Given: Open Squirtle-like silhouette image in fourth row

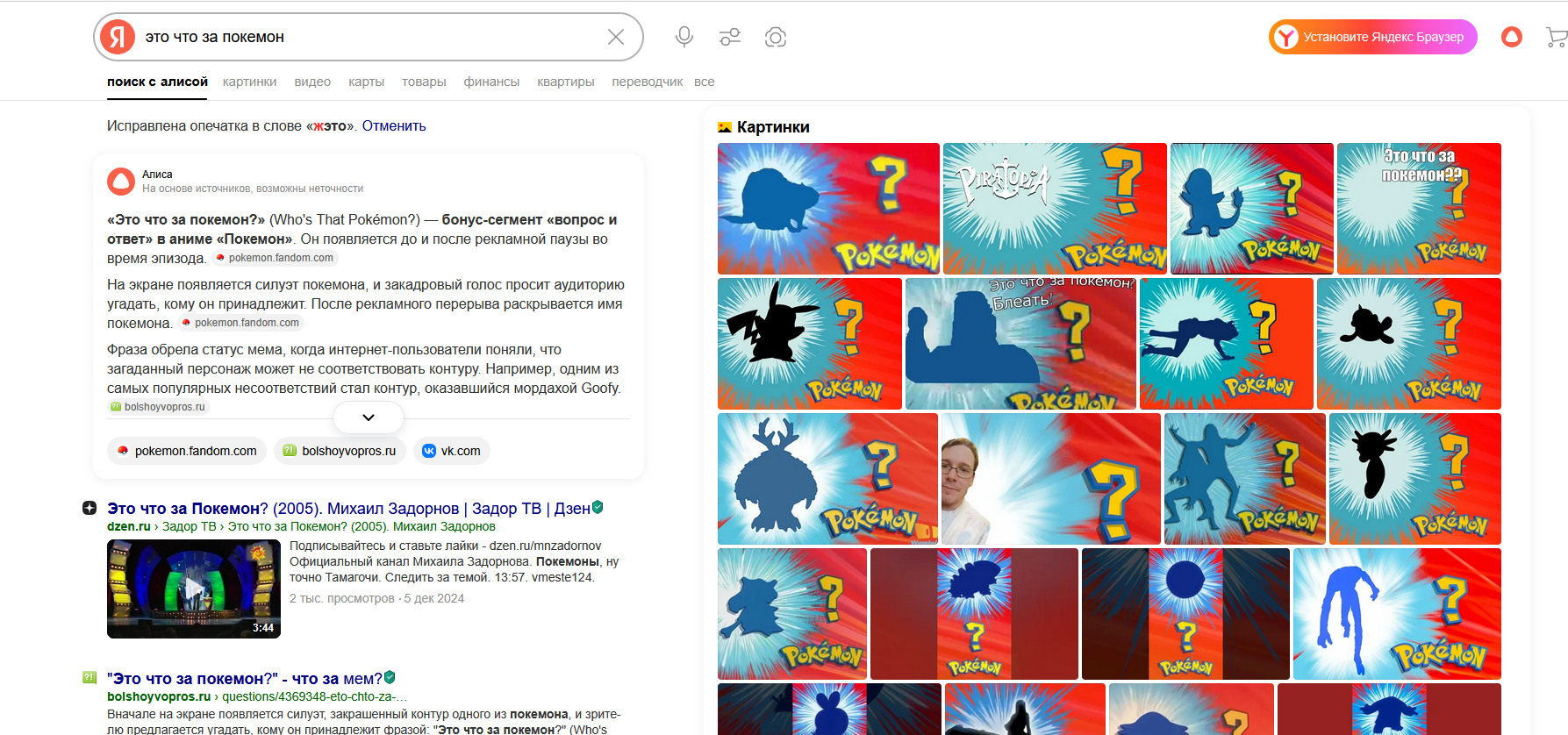Looking at the screenshot, I should [792, 614].
